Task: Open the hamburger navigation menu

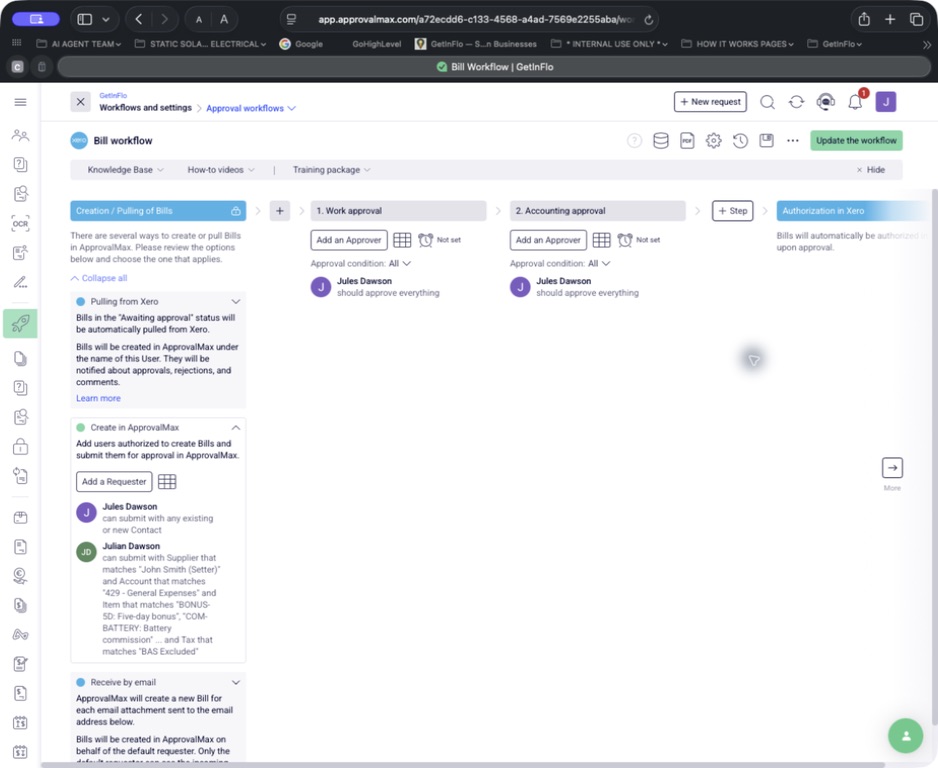Action: [20, 102]
